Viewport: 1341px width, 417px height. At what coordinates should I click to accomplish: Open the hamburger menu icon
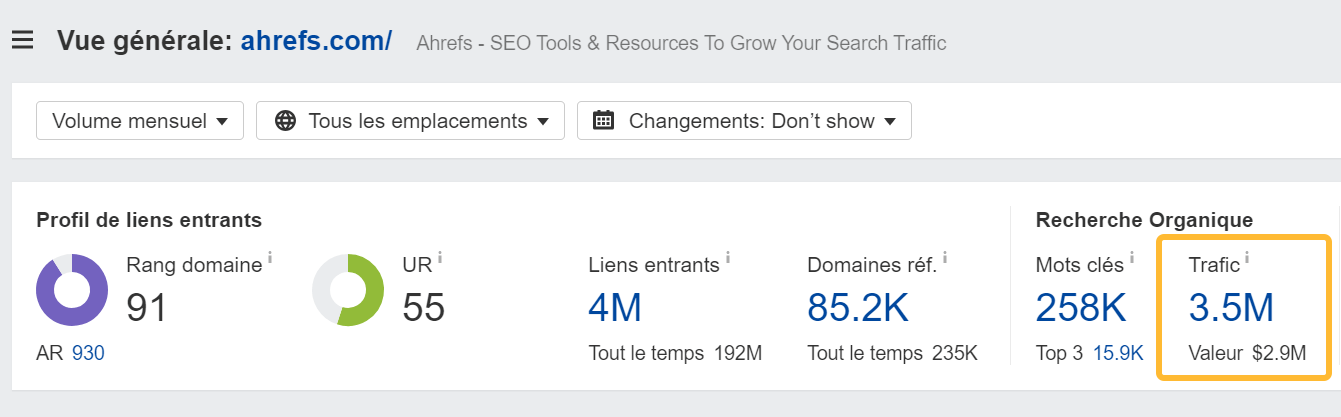(x=22, y=41)
